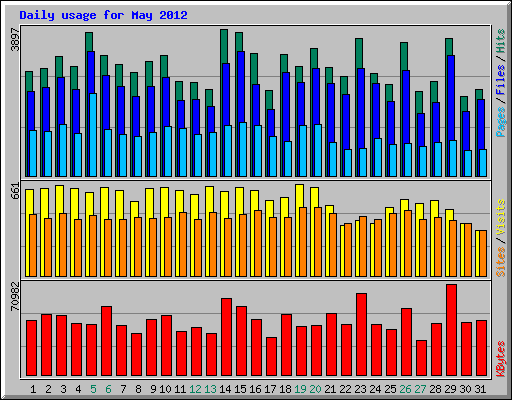This screenshot has height=400, width=512.
Task: Select the top of green Hits bar, day 26
Action: pyautogui.click(x=404, y=56)
